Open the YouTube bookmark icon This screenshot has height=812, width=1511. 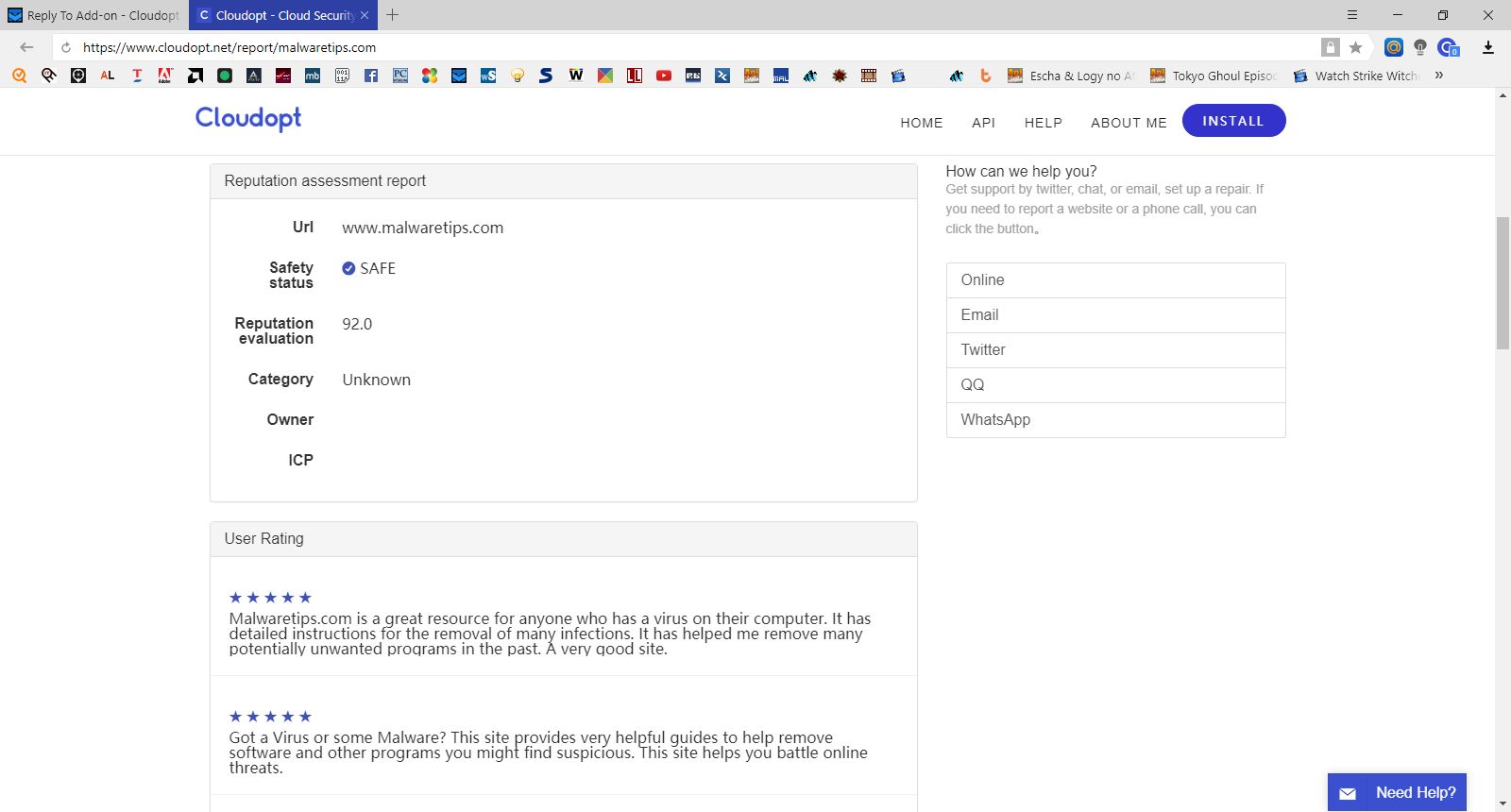pos(664,76)
